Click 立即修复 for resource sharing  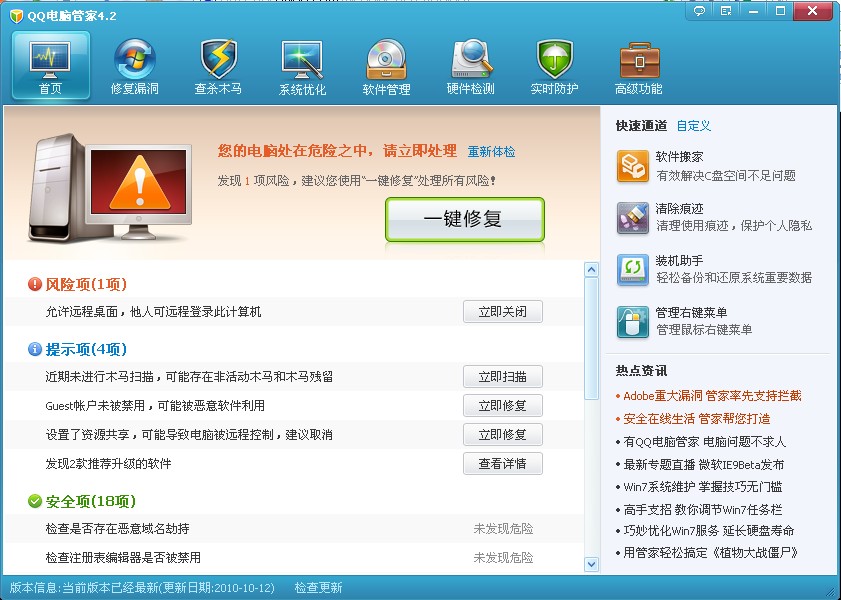pyautogui.click(x=503, y=434)
